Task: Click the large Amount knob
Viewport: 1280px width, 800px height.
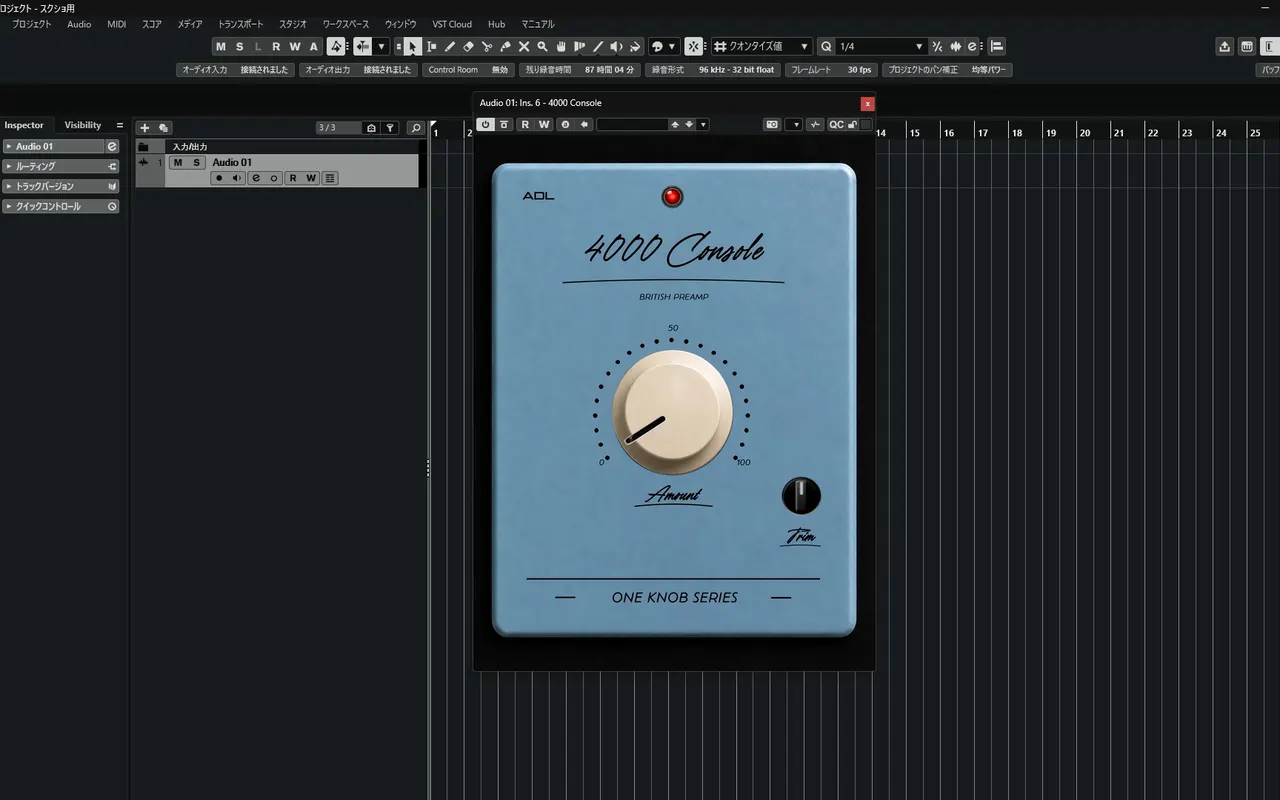Action: pos(672,412)
